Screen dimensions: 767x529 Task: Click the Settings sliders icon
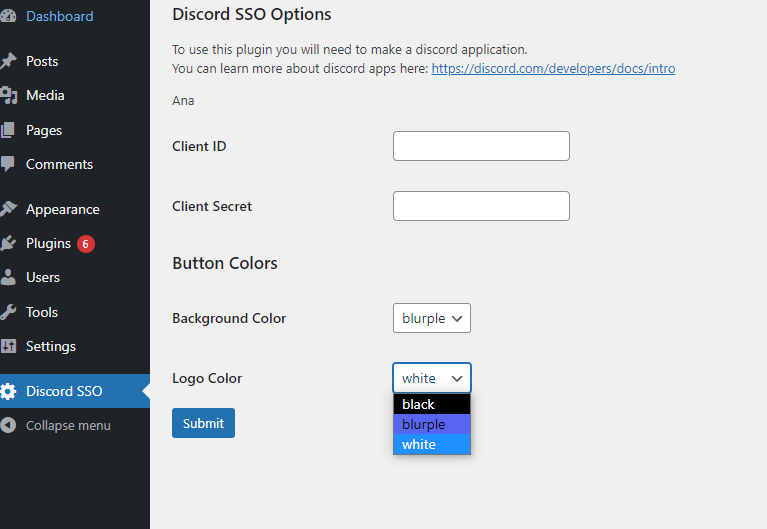click(8, 346)
